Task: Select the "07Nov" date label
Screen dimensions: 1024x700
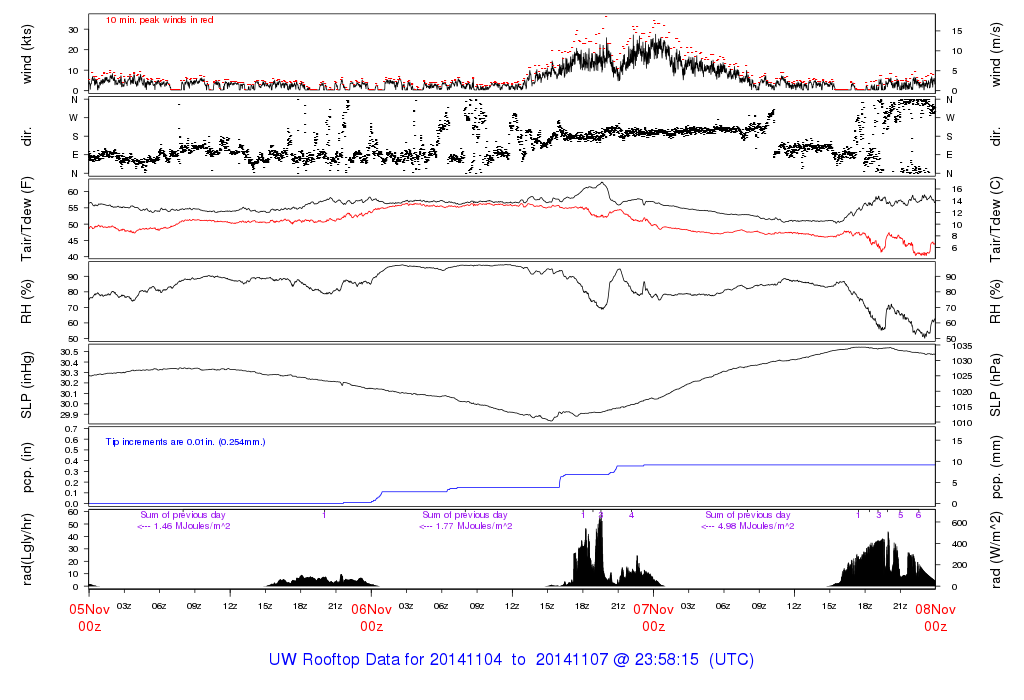Action: pyautogui.click(x=654, y=610)
